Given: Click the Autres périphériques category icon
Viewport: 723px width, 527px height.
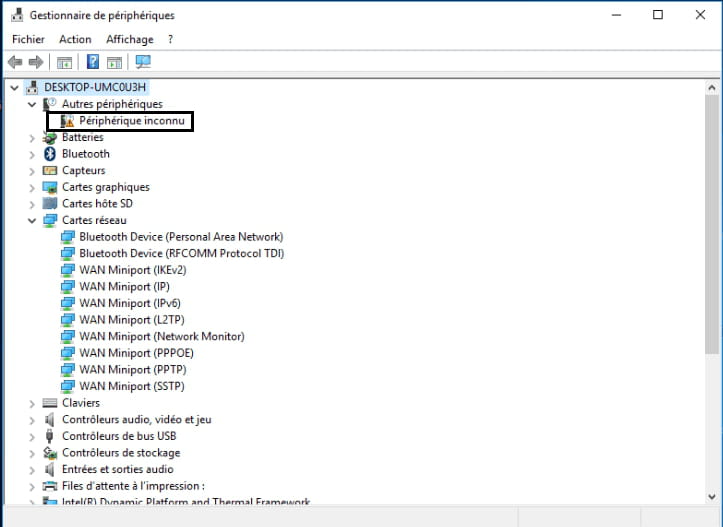Looking at the screenshot, I should [49, 104].
